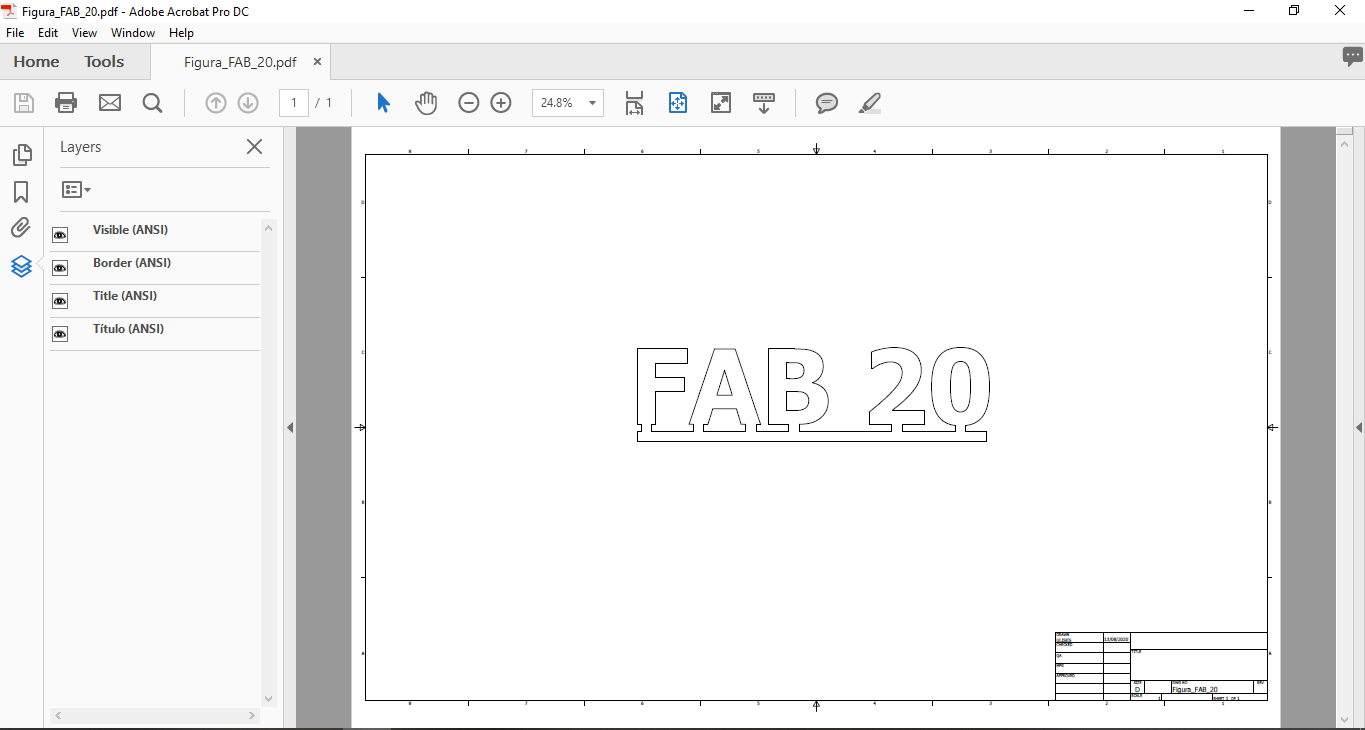Click the document vertical scrollbar down arrow
This screenshot has height=730, width=1365.
click(x=1345, y=719)
